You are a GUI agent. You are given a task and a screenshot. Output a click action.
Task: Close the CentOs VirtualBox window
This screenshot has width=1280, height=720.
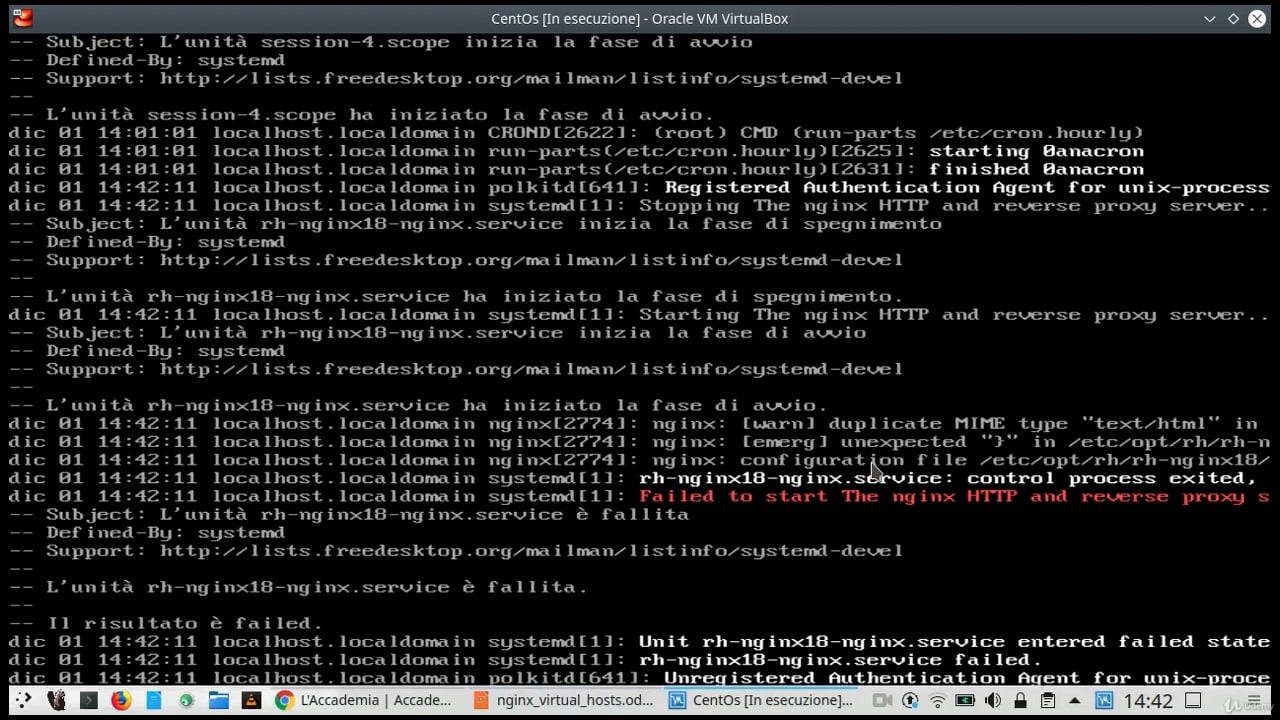click(x=1257, y=18)
